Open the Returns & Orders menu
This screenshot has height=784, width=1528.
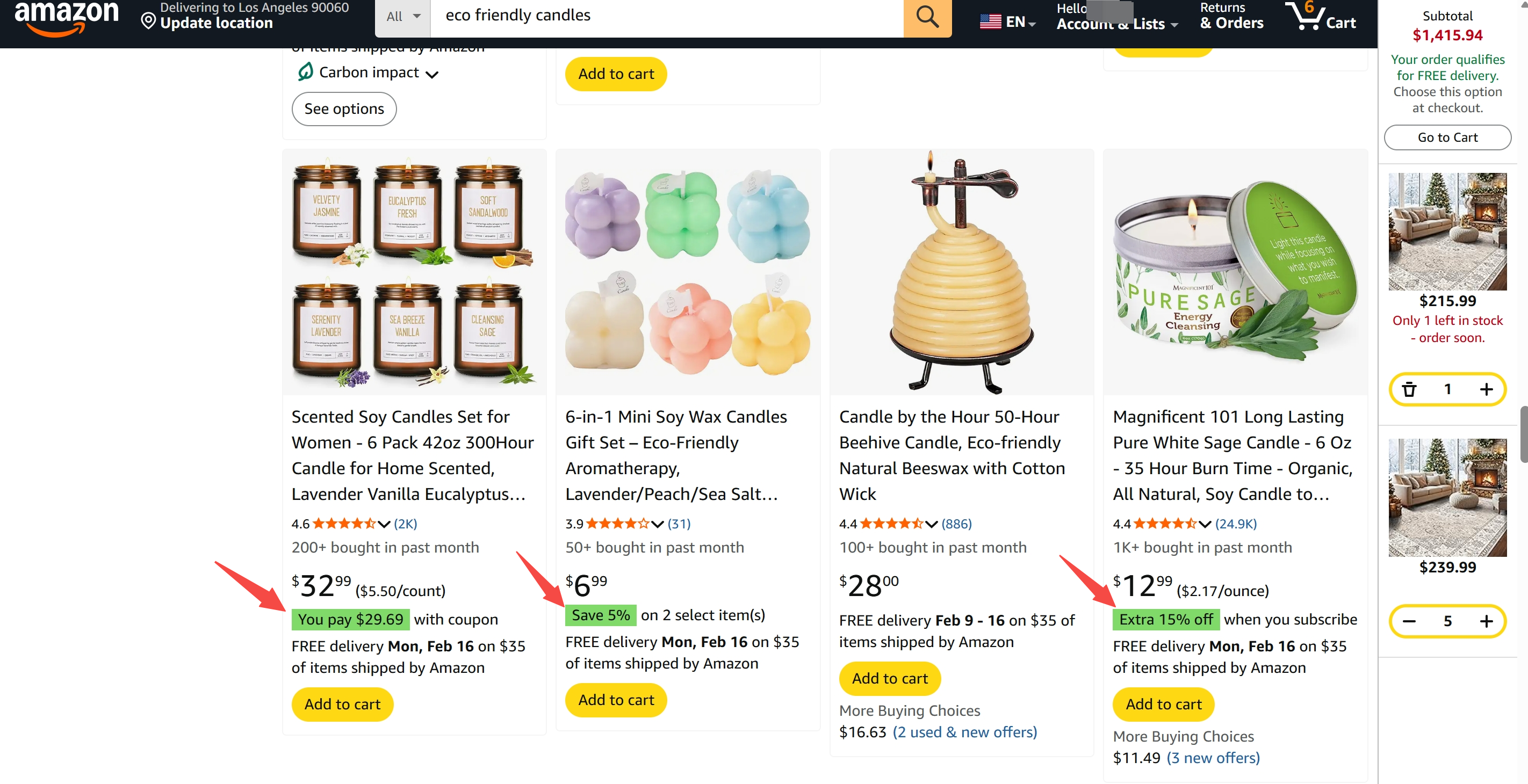(1231, 17)
